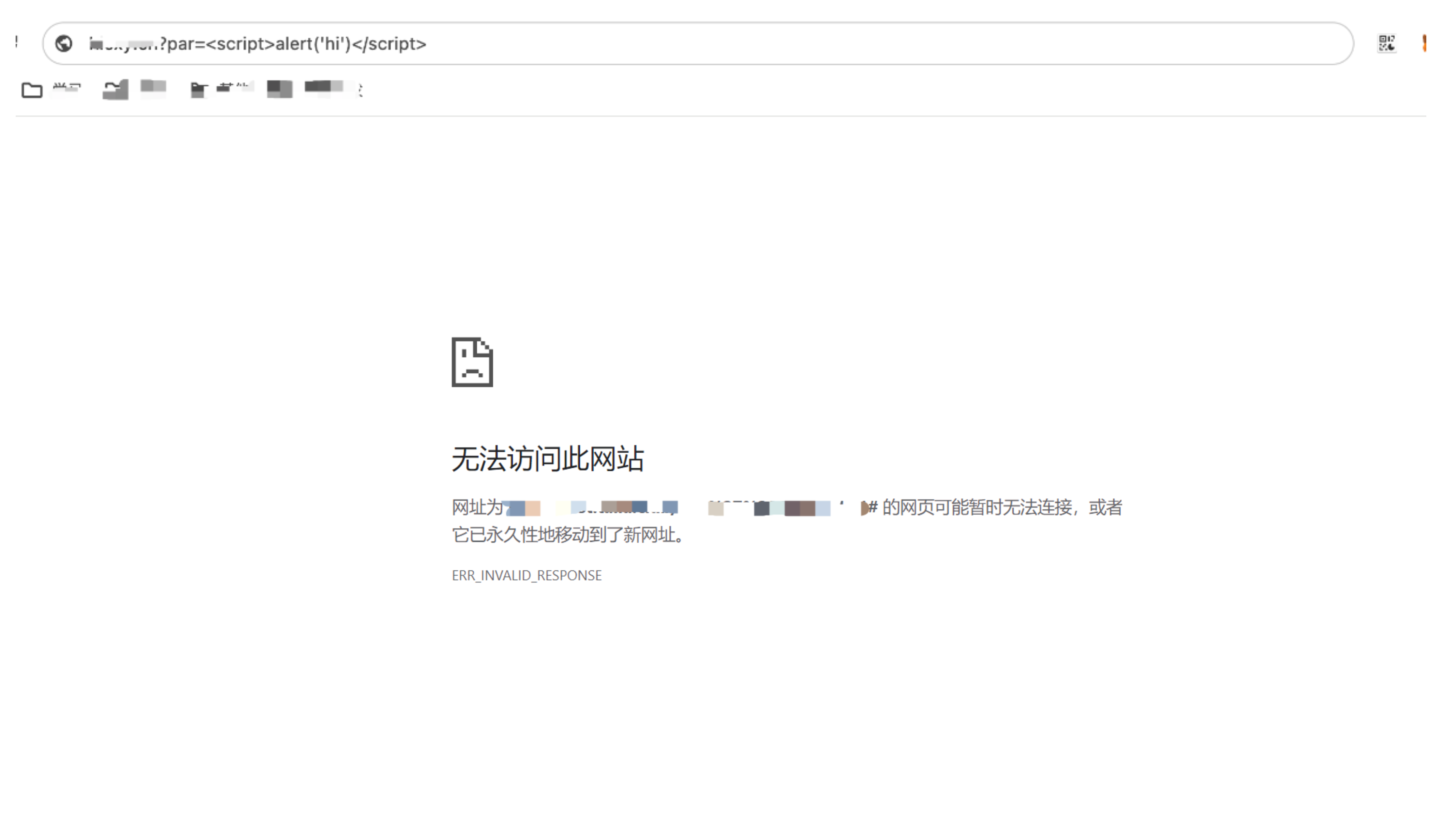Click the text 它已永久性地移动到了新网址。
The width and height of the screenshot is (1442, 840).
(568, 535)
